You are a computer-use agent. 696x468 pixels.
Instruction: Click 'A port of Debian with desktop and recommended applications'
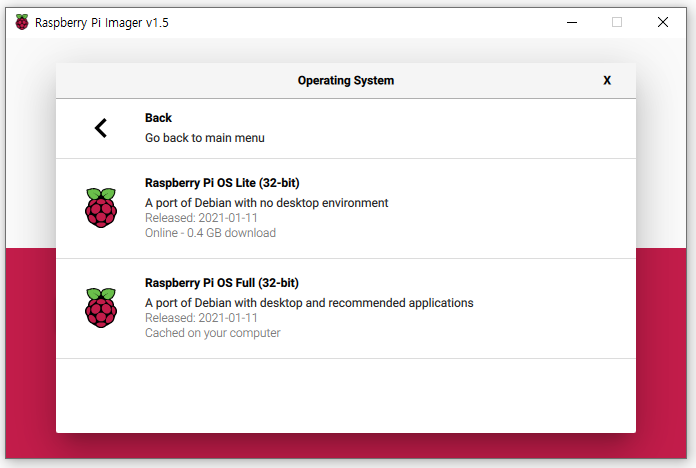309,303
